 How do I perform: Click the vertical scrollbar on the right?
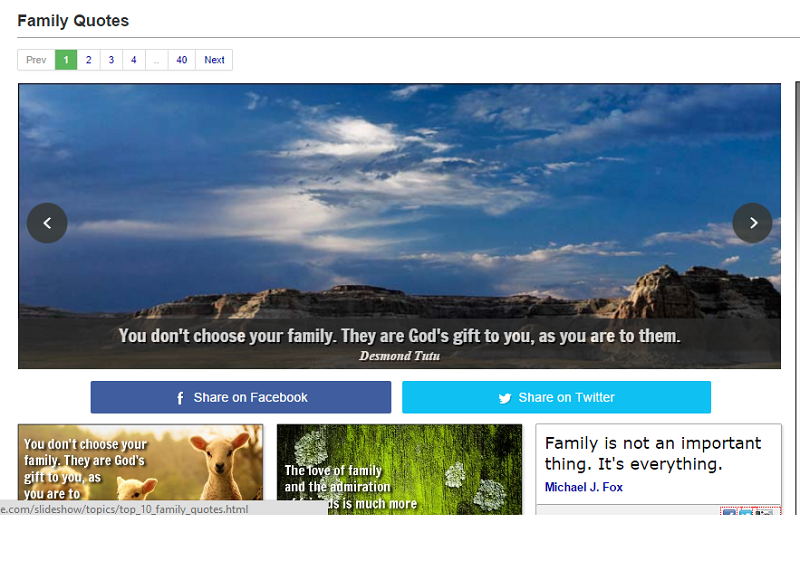[796, 300]
